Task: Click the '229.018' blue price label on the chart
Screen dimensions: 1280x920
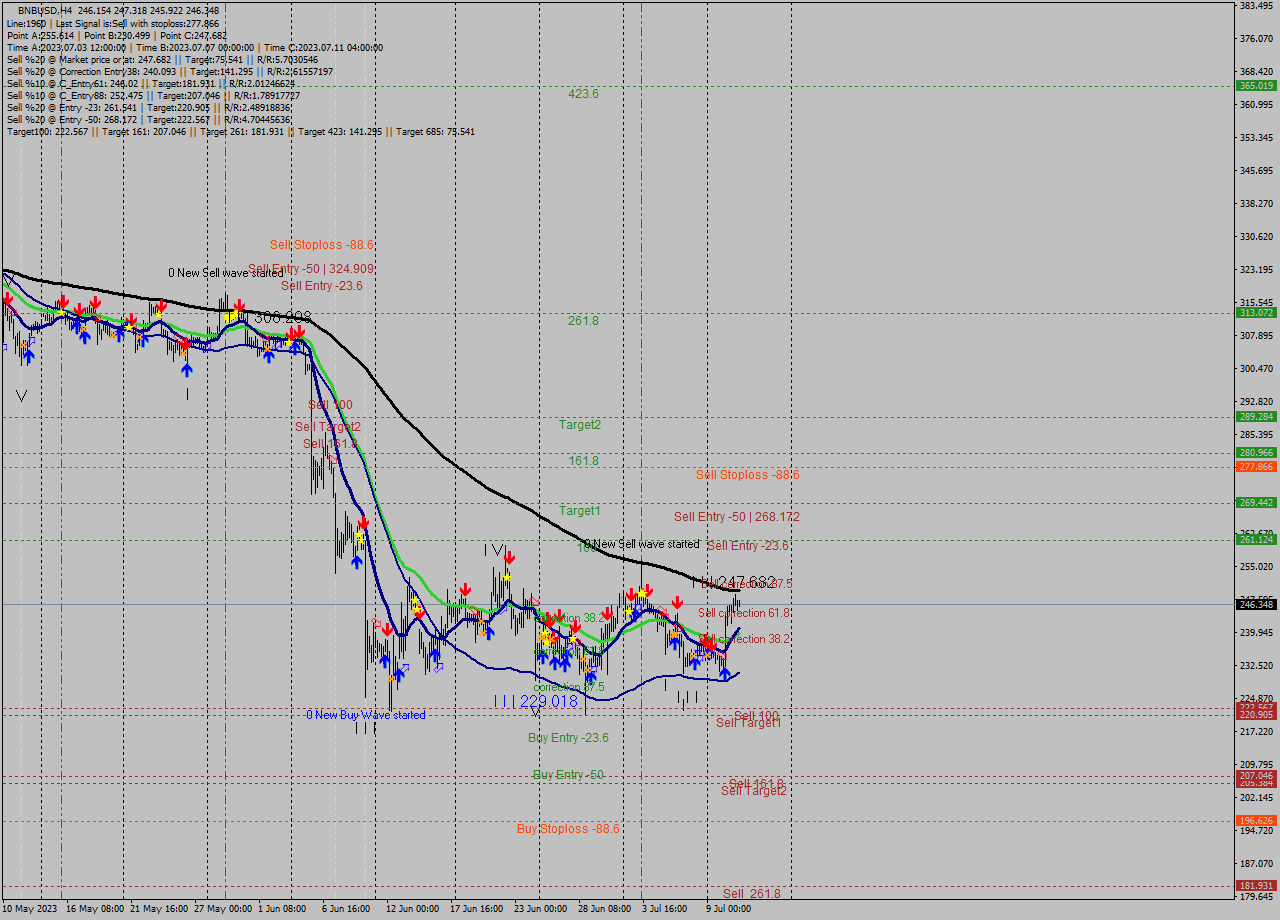Action: point(551,702)
